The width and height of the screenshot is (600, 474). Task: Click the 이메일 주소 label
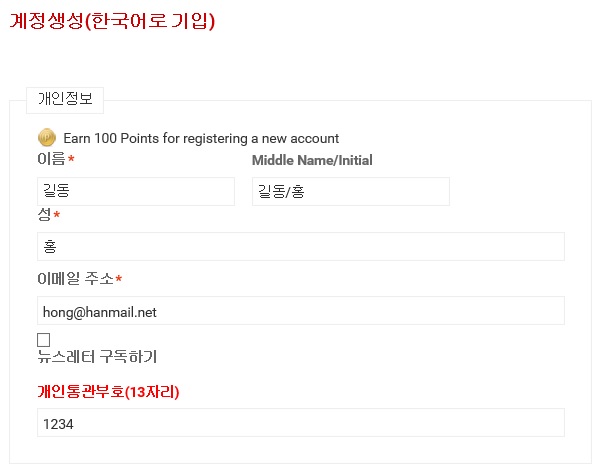pos(75,279)
